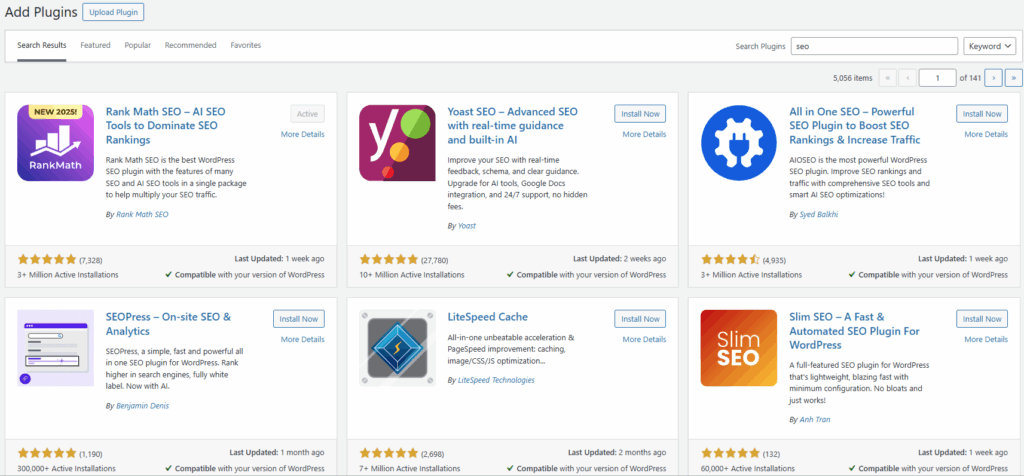The width and height of the screenshot is (1024, 476).
Task: Switch to the Favorites tab
Action: (246, 45)
